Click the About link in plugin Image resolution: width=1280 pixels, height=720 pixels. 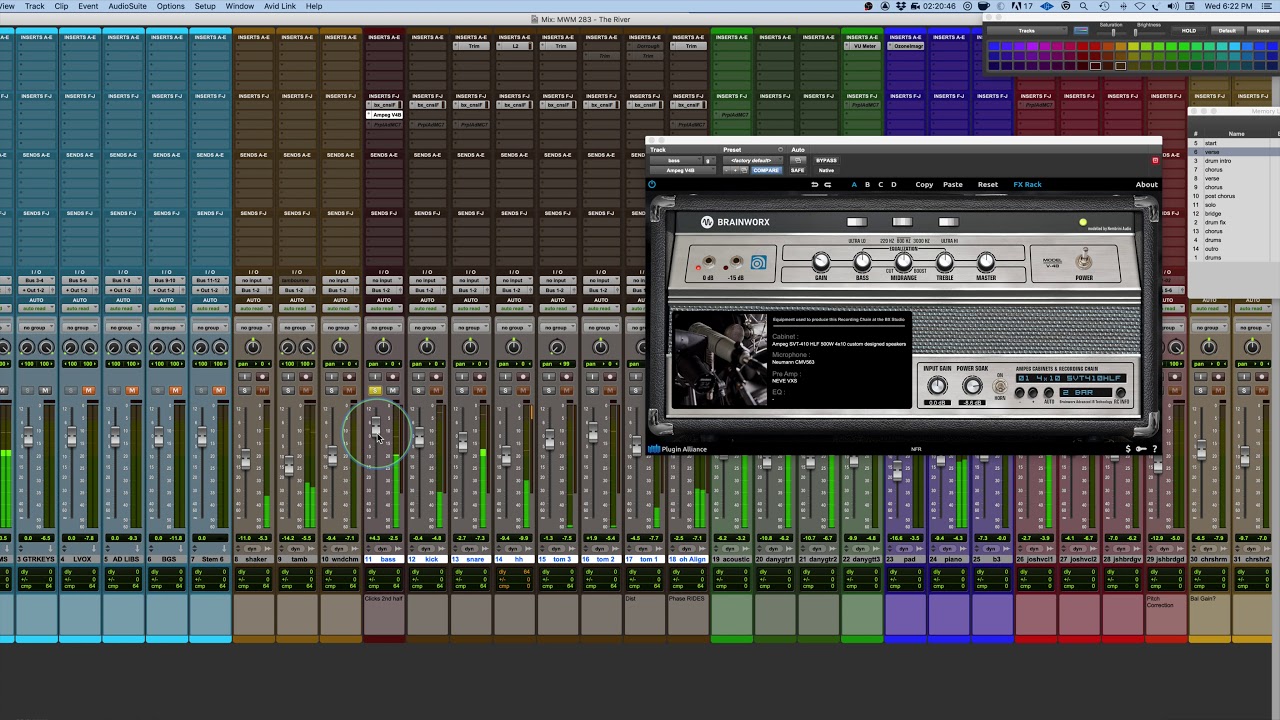[x=1147, y=184]
